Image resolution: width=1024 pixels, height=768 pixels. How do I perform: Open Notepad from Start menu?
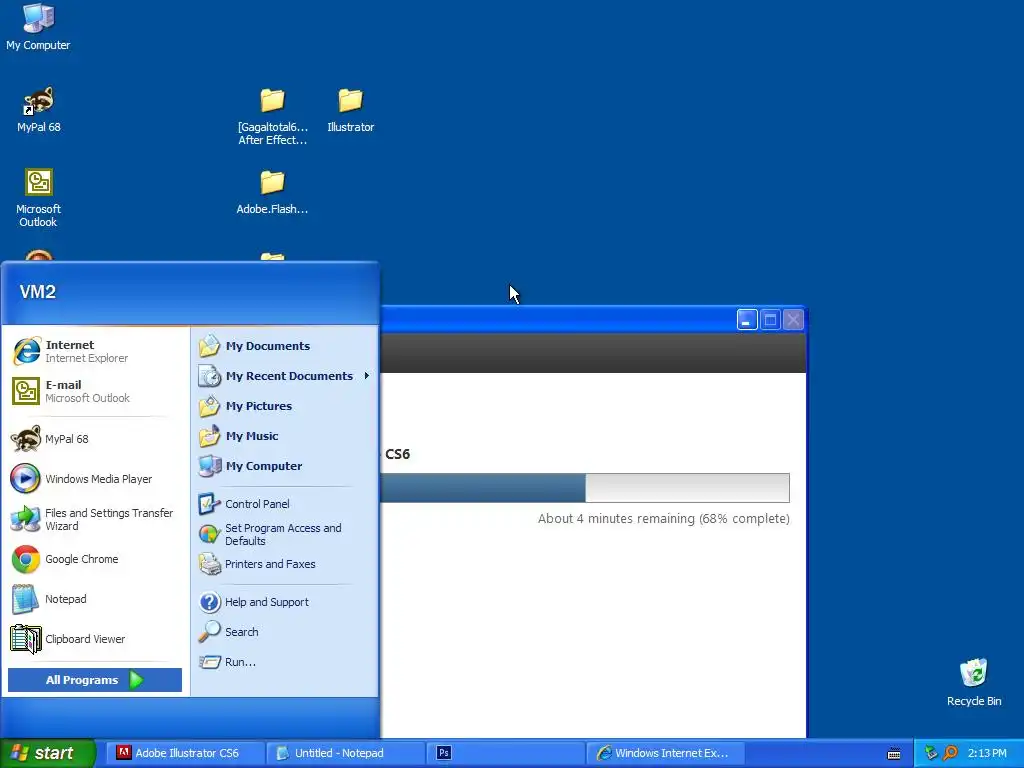[95, 599]
